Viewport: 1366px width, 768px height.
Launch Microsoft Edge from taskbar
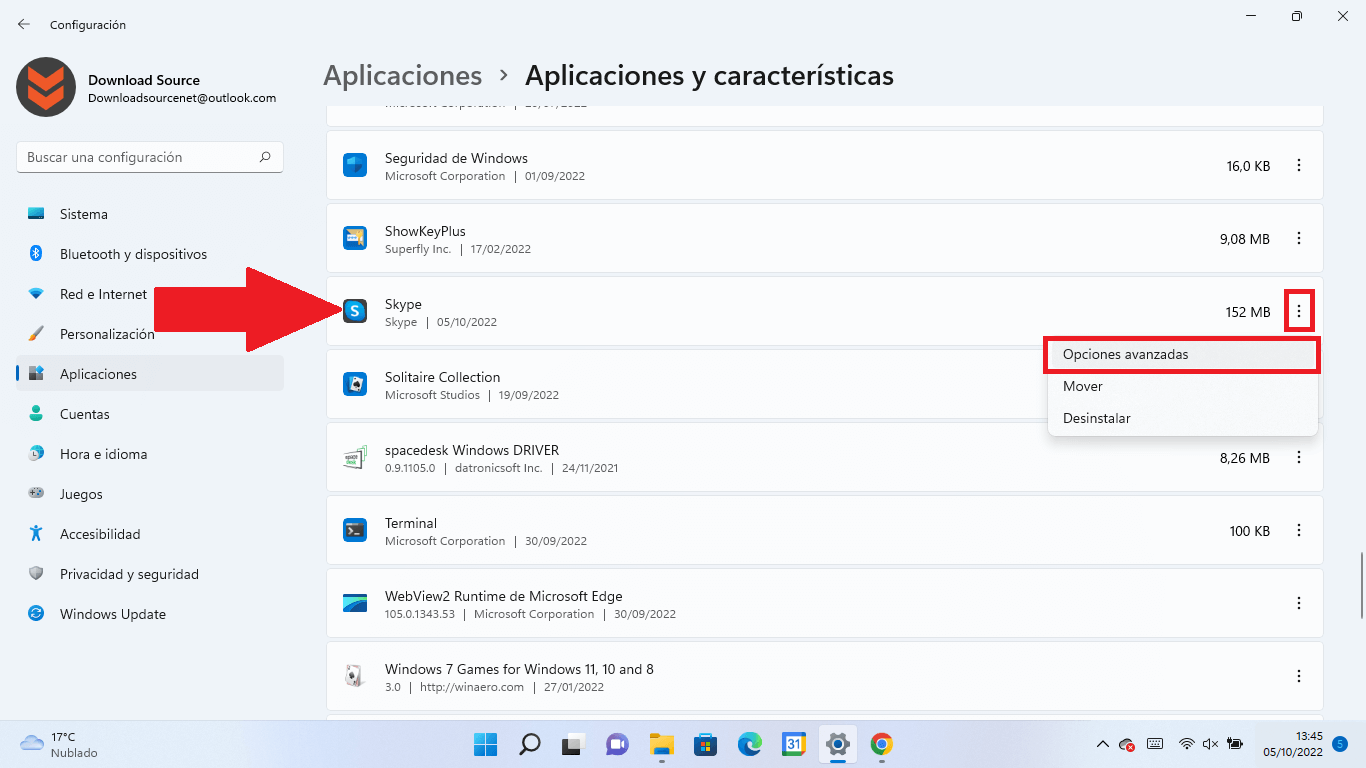749,744
